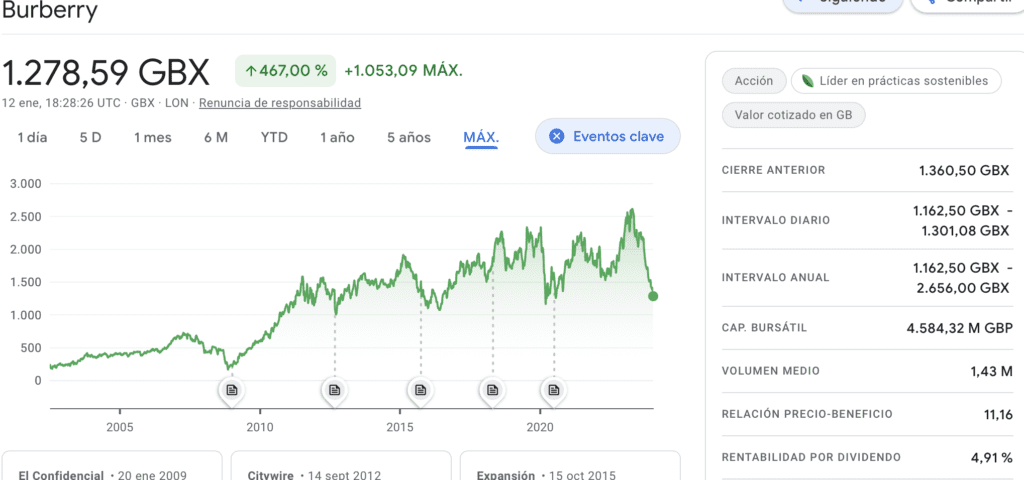The image size is (1024, 480).
Task: Open Expansión 15 oct 2015 news card
Action: click(x=570, y=466)
